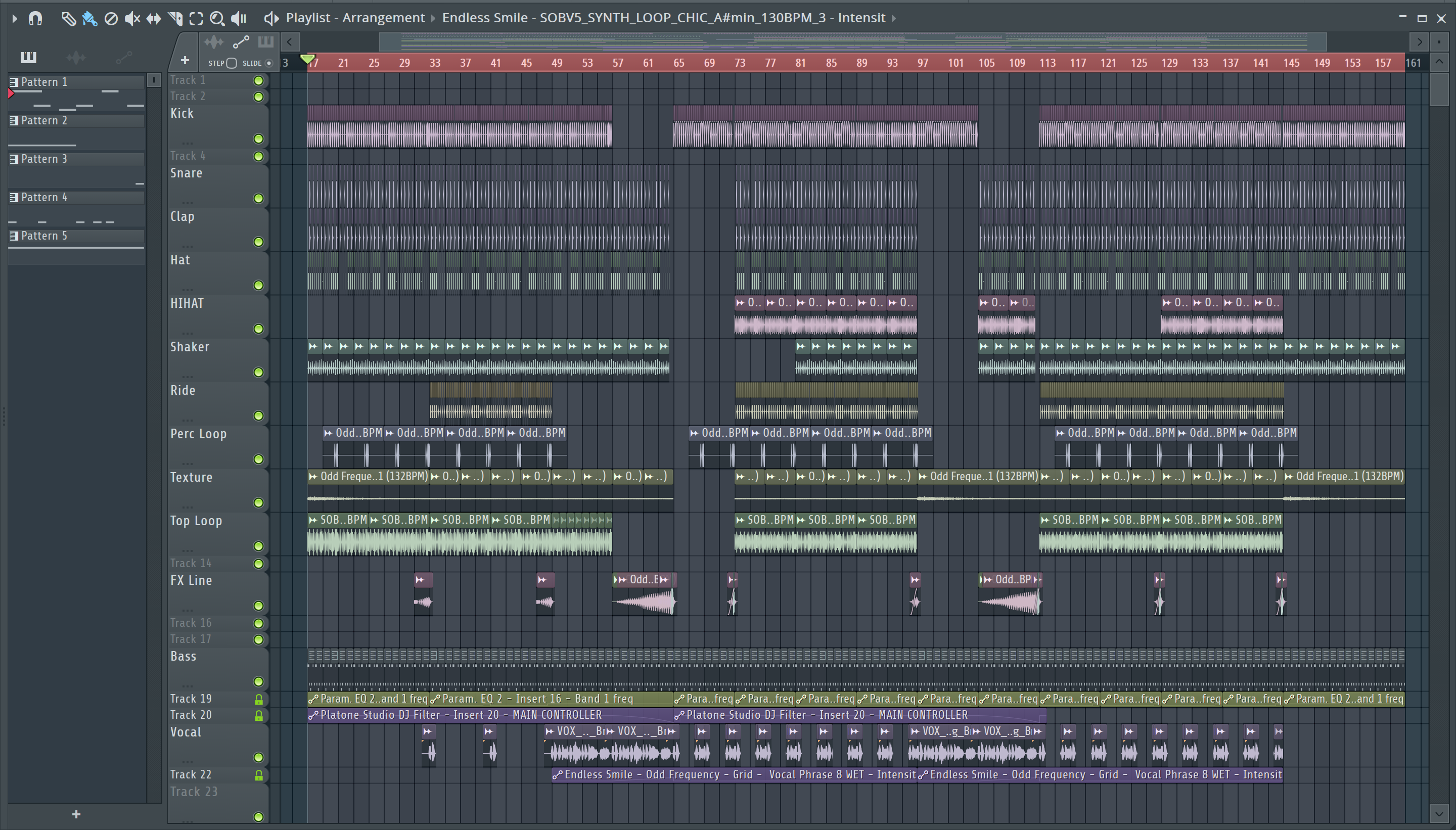The image size is (1456, 830).
Task: Select the Delete tool
Action: [111, 18]
